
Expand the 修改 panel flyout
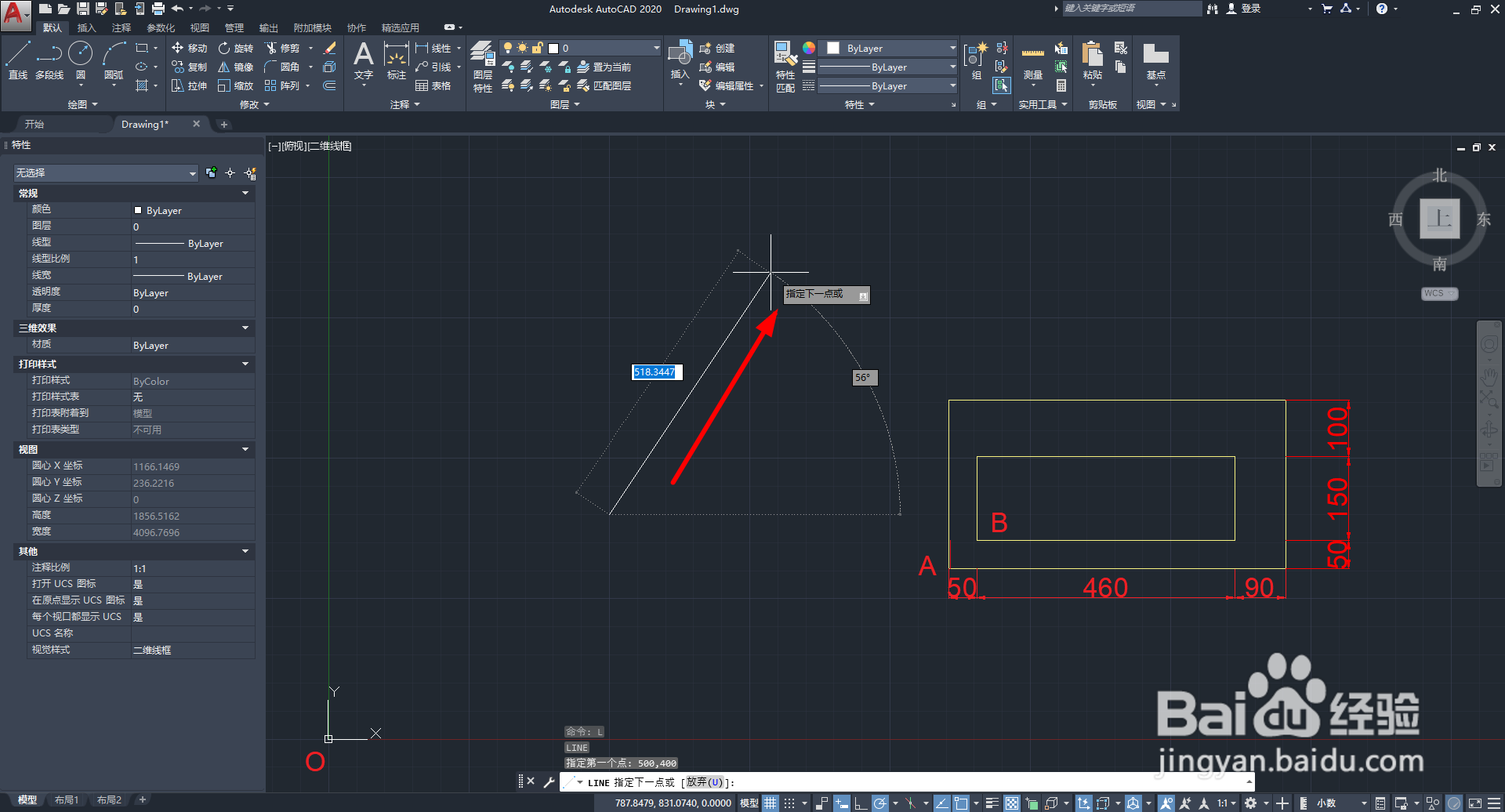coord(254,104)
